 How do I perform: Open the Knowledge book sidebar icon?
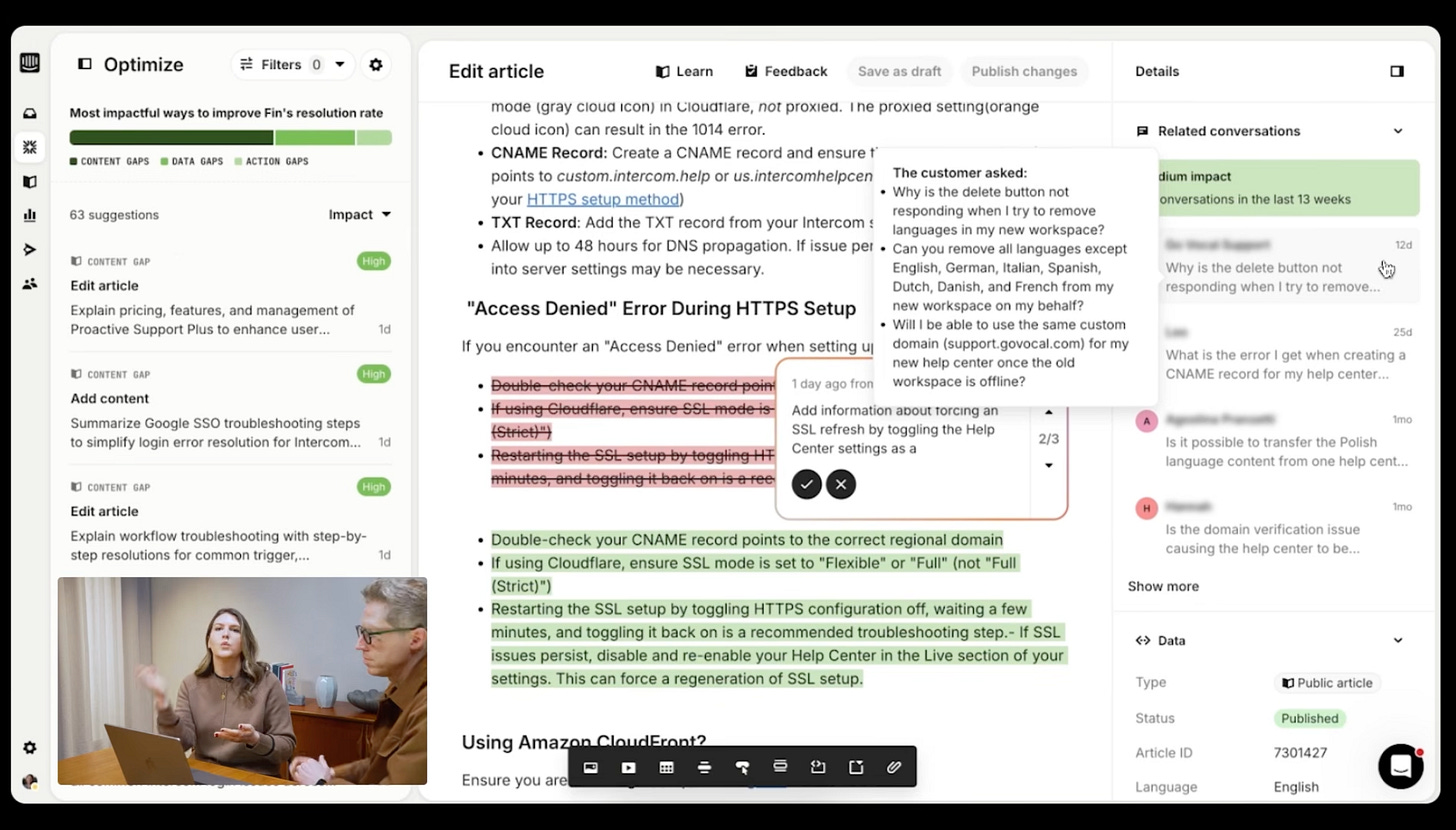(x=29, y=182)
